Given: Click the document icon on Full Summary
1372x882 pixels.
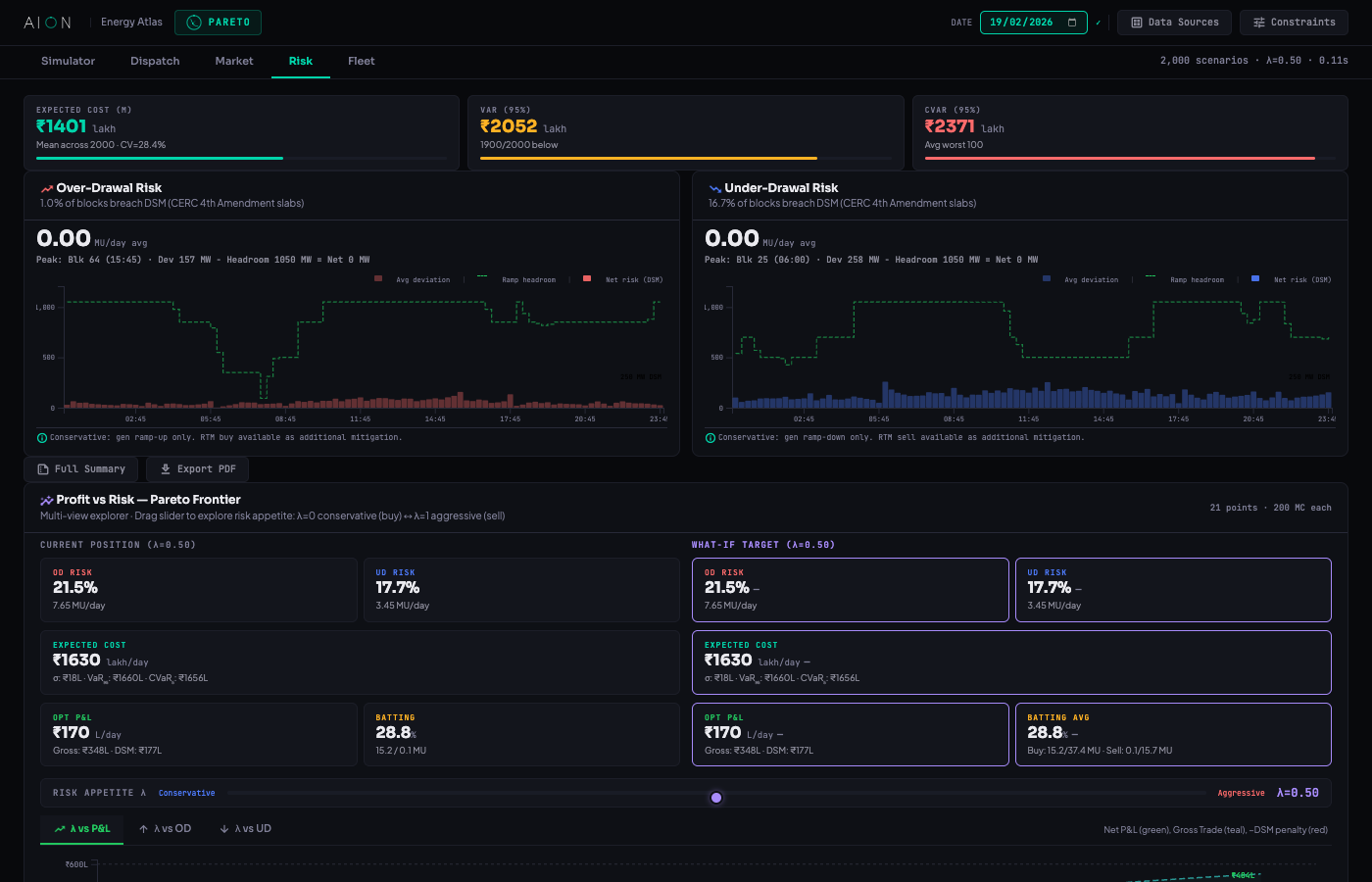Looking at the screenshot, I should (42, 468).
